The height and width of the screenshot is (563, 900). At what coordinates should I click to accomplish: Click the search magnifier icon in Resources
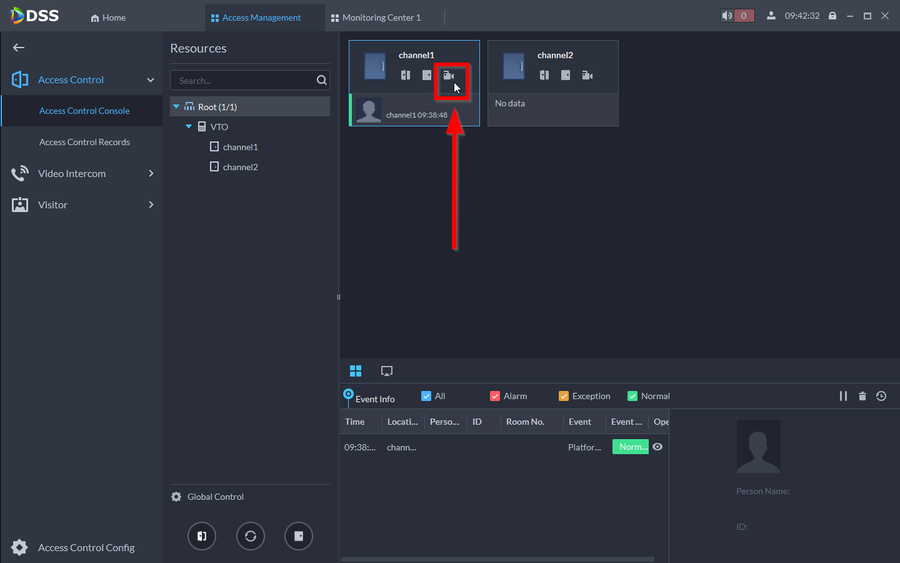pyautogui.click(x=321, y=80)
